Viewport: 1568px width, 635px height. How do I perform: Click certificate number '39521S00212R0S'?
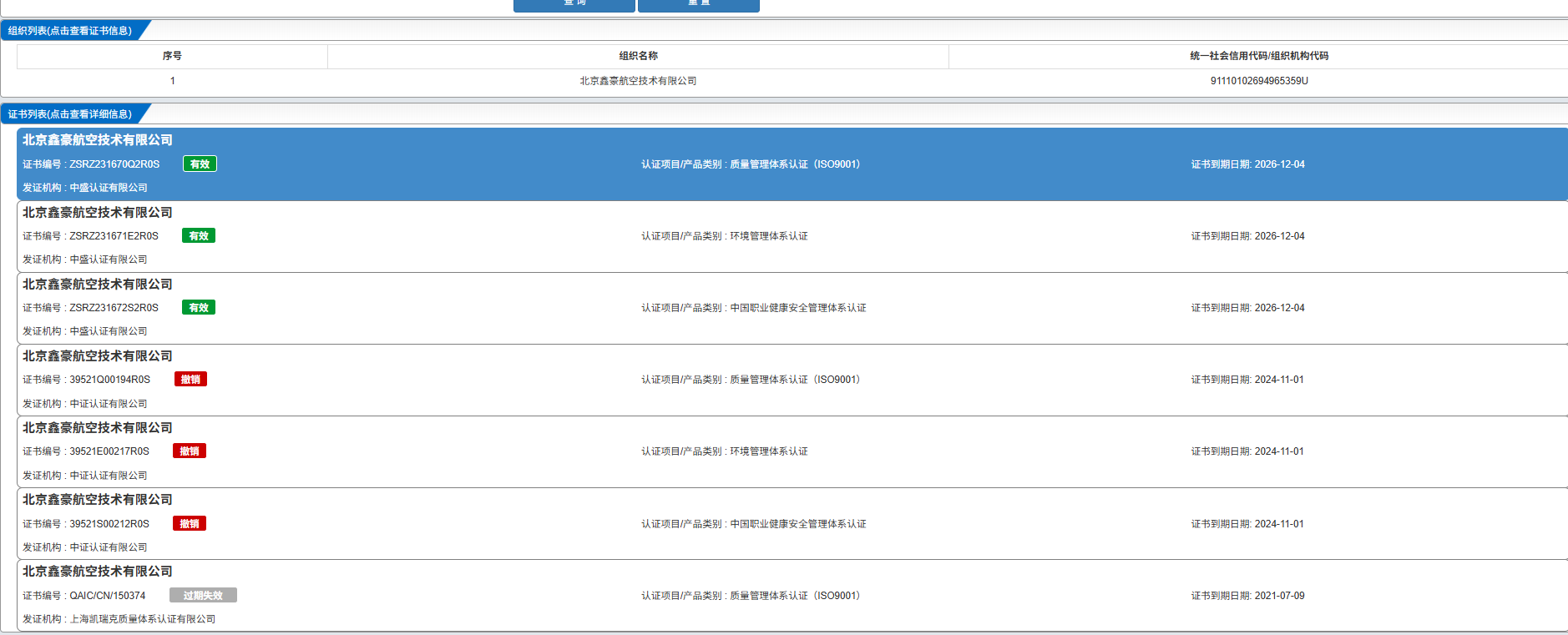pos(109,524)
